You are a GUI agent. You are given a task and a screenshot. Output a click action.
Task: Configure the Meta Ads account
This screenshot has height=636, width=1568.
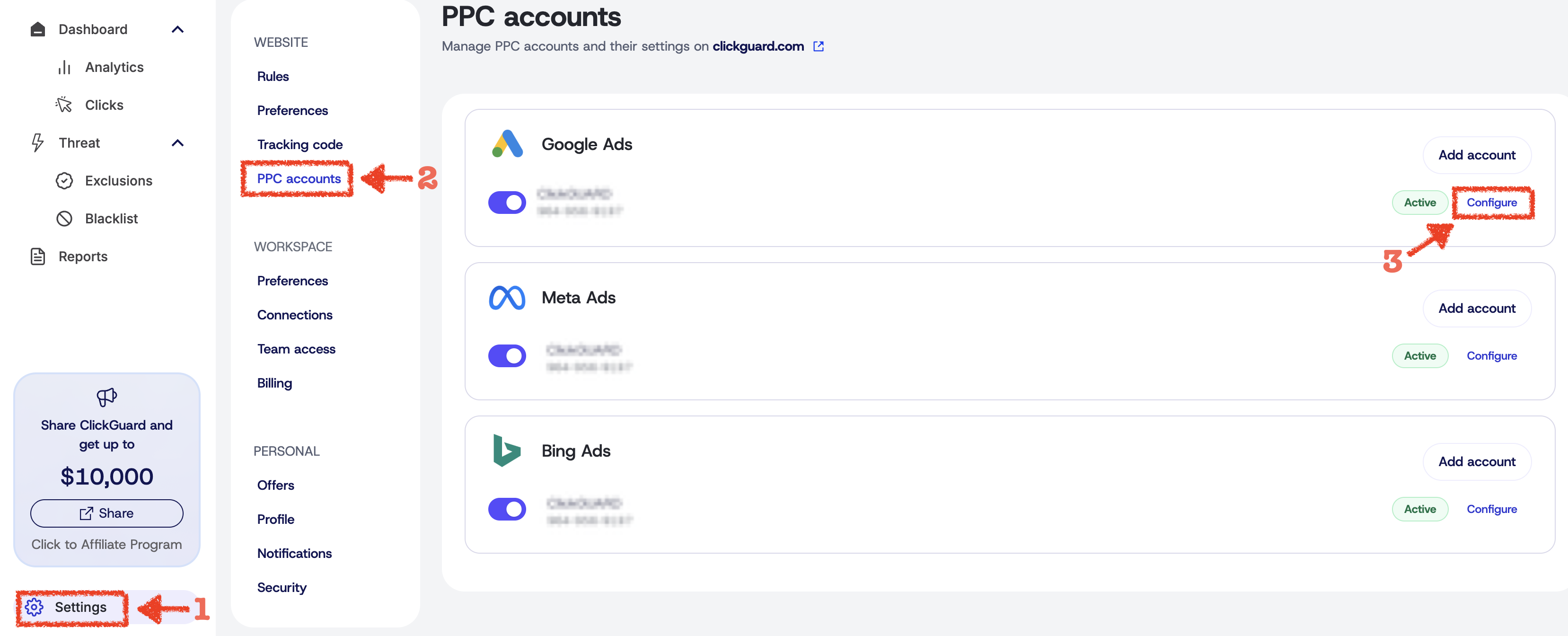click(x=1491, y=356)
